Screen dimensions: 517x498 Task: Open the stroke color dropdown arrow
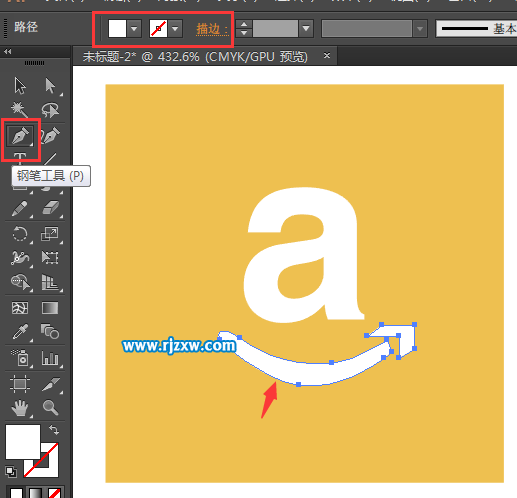(x=175, y=29)
